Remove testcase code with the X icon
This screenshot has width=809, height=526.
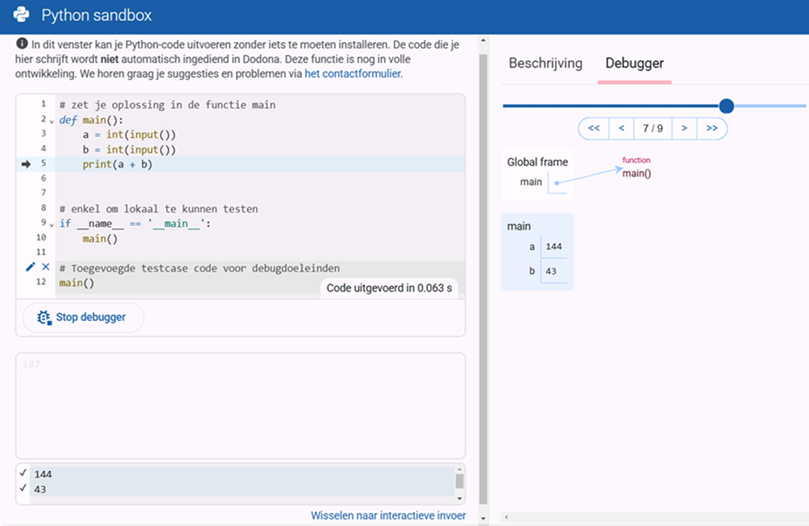[46, 267]
